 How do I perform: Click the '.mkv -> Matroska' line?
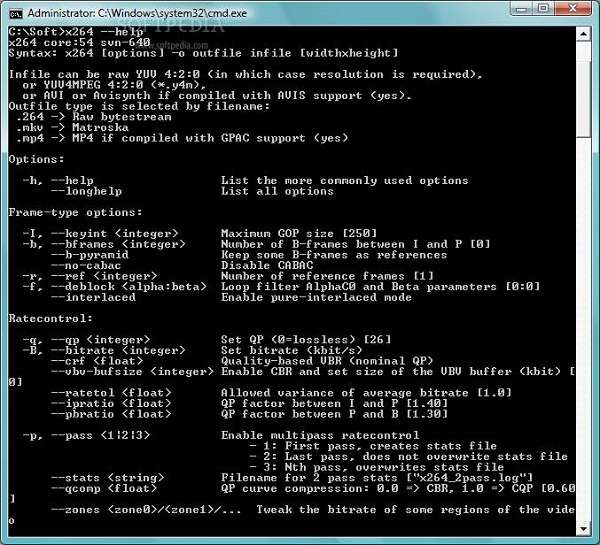point(72,127)
